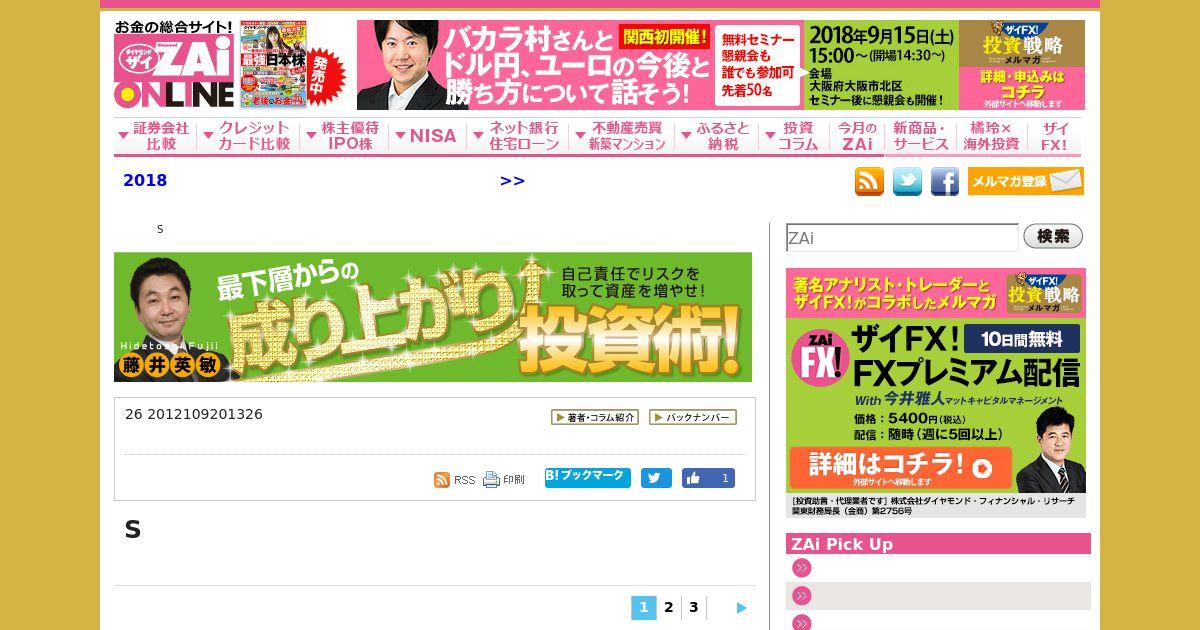Click the 詳細はコチラ! orange button in FX ad
The width and height of the screenshot is (1200, 630).
(900, 467)
